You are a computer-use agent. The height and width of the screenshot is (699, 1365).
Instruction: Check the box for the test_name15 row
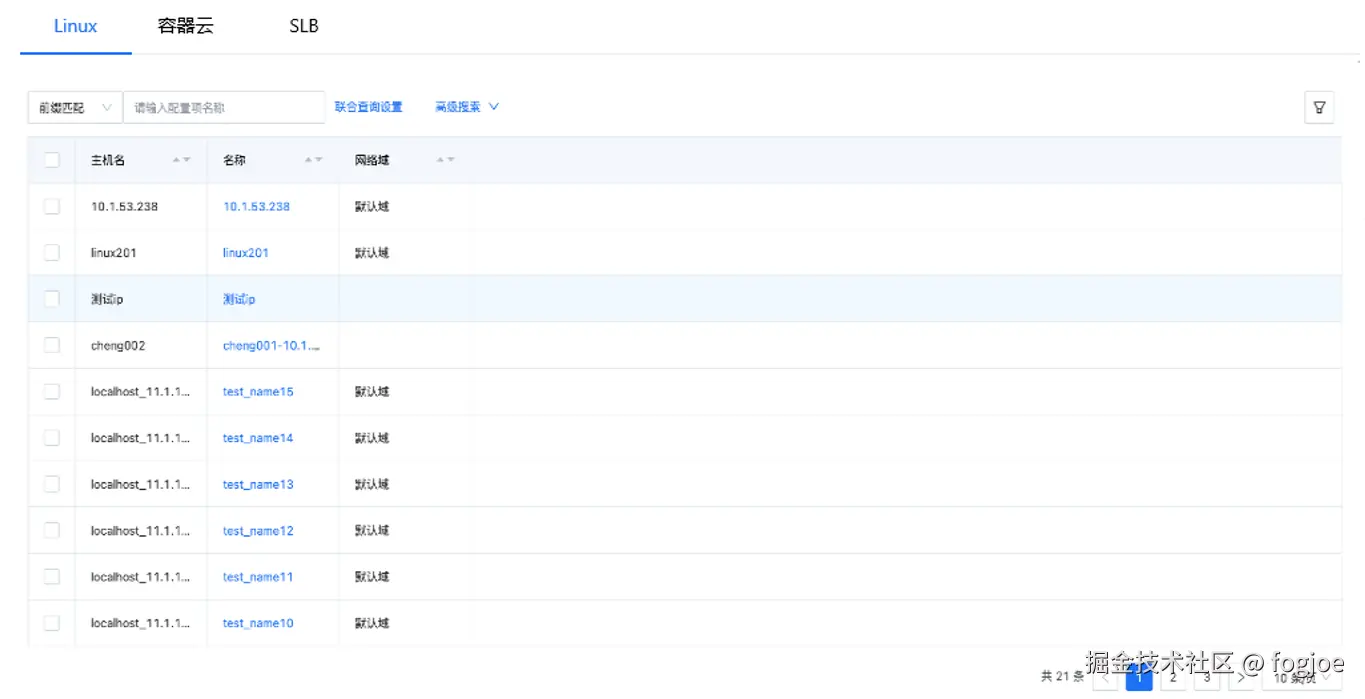pyautogui.click(x=52, y=392)
